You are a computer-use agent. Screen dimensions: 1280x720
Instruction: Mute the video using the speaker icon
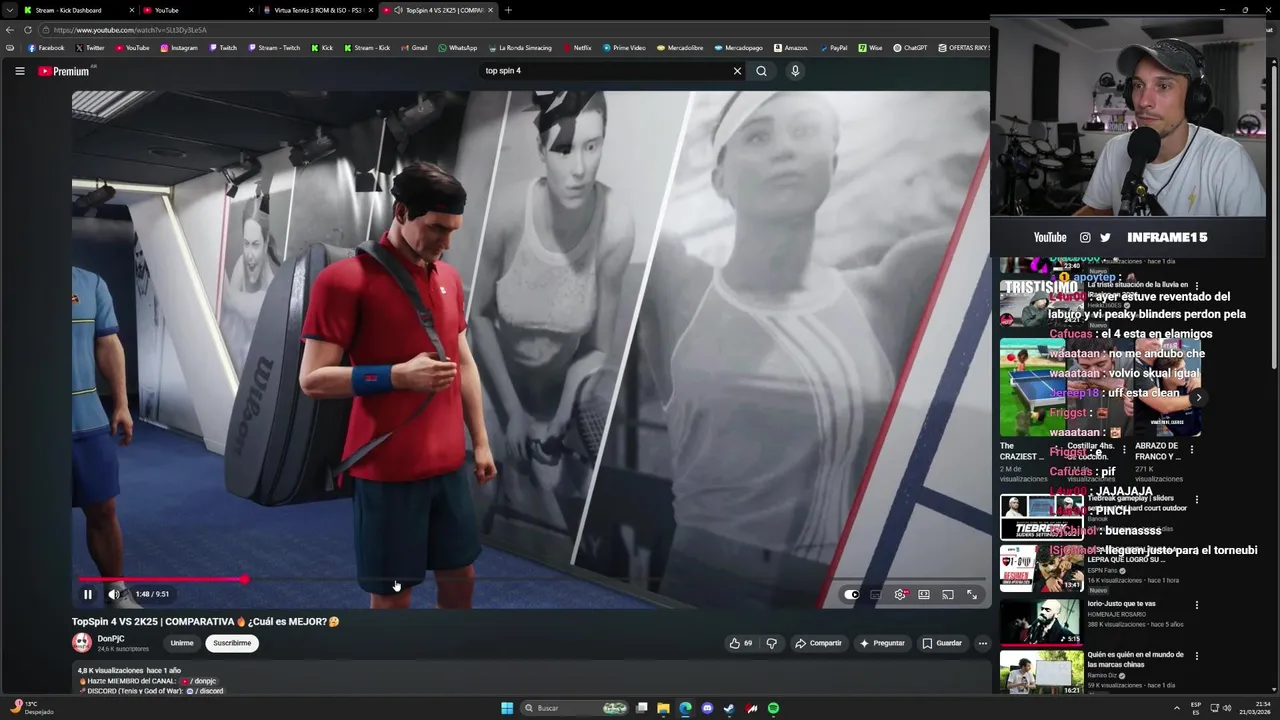(113, 594)
